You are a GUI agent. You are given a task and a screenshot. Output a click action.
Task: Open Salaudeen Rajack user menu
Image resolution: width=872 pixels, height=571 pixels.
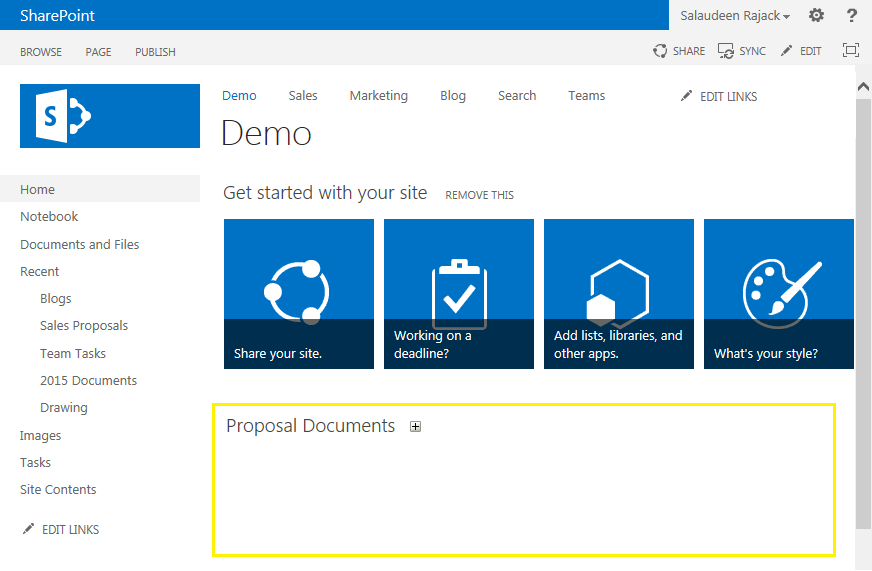735,16
